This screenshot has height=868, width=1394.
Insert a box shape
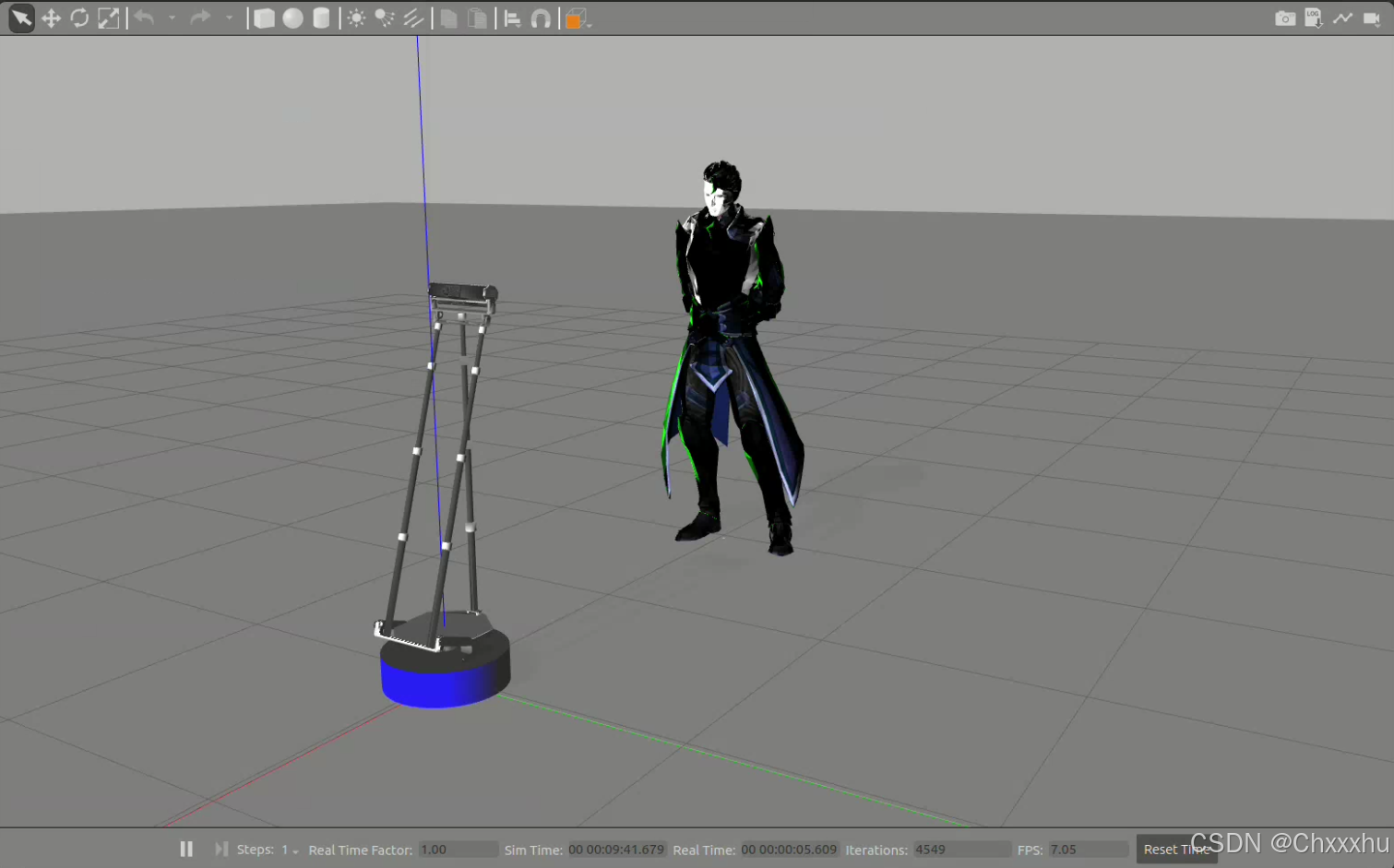point(264,18)
